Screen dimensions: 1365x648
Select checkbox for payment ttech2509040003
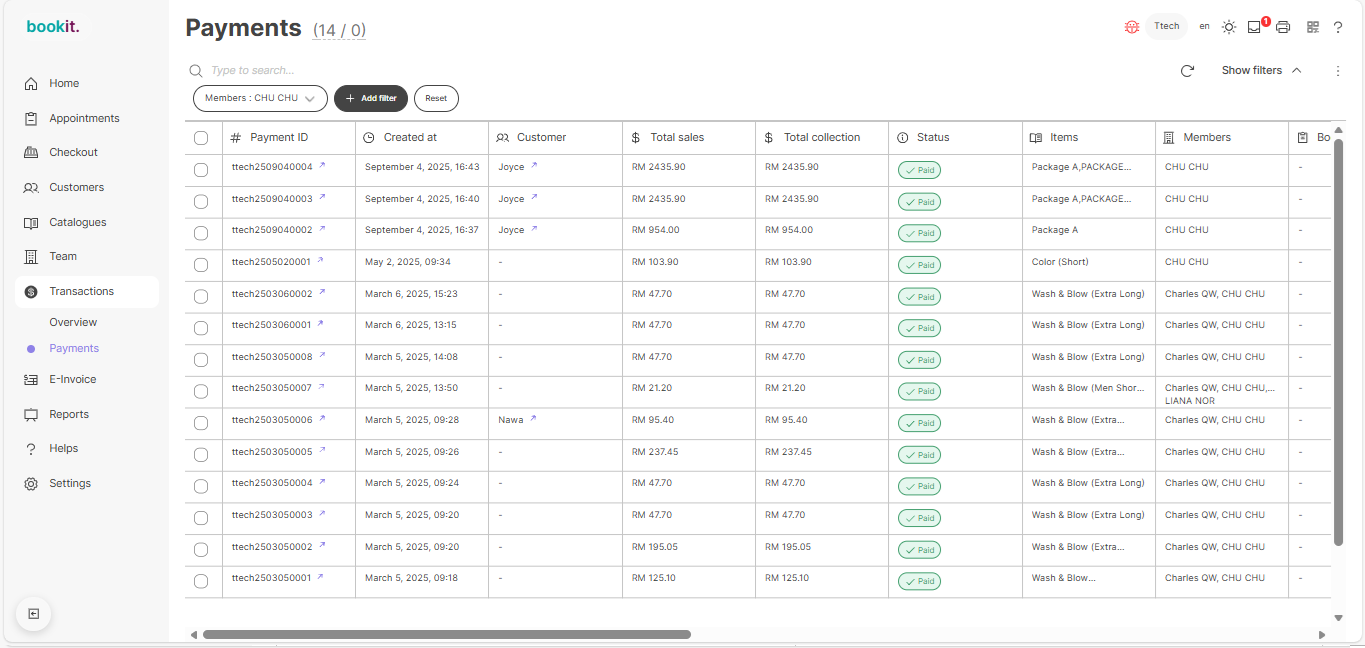click(201, 202)
